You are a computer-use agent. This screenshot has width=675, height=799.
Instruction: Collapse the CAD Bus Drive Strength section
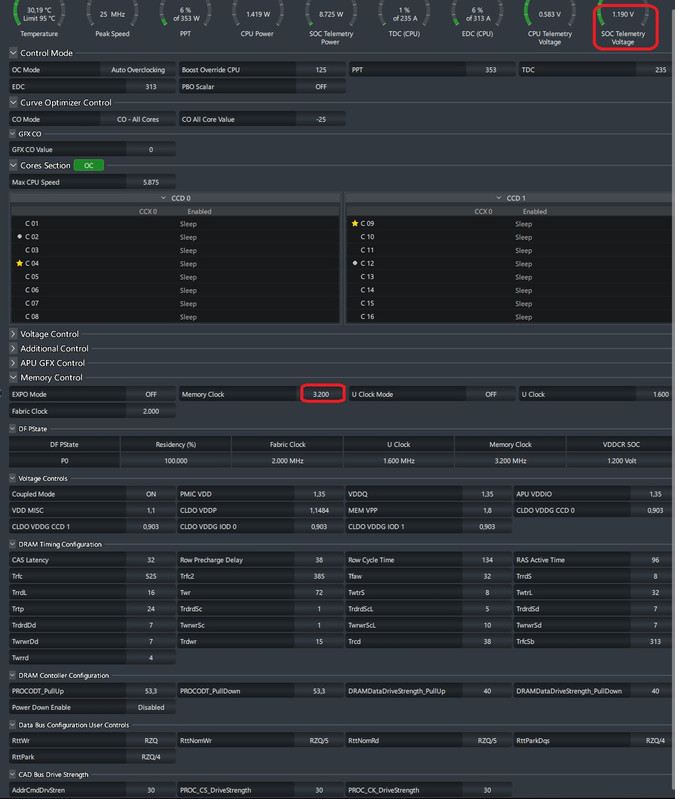pyautogui.click(x=13, y=774)
